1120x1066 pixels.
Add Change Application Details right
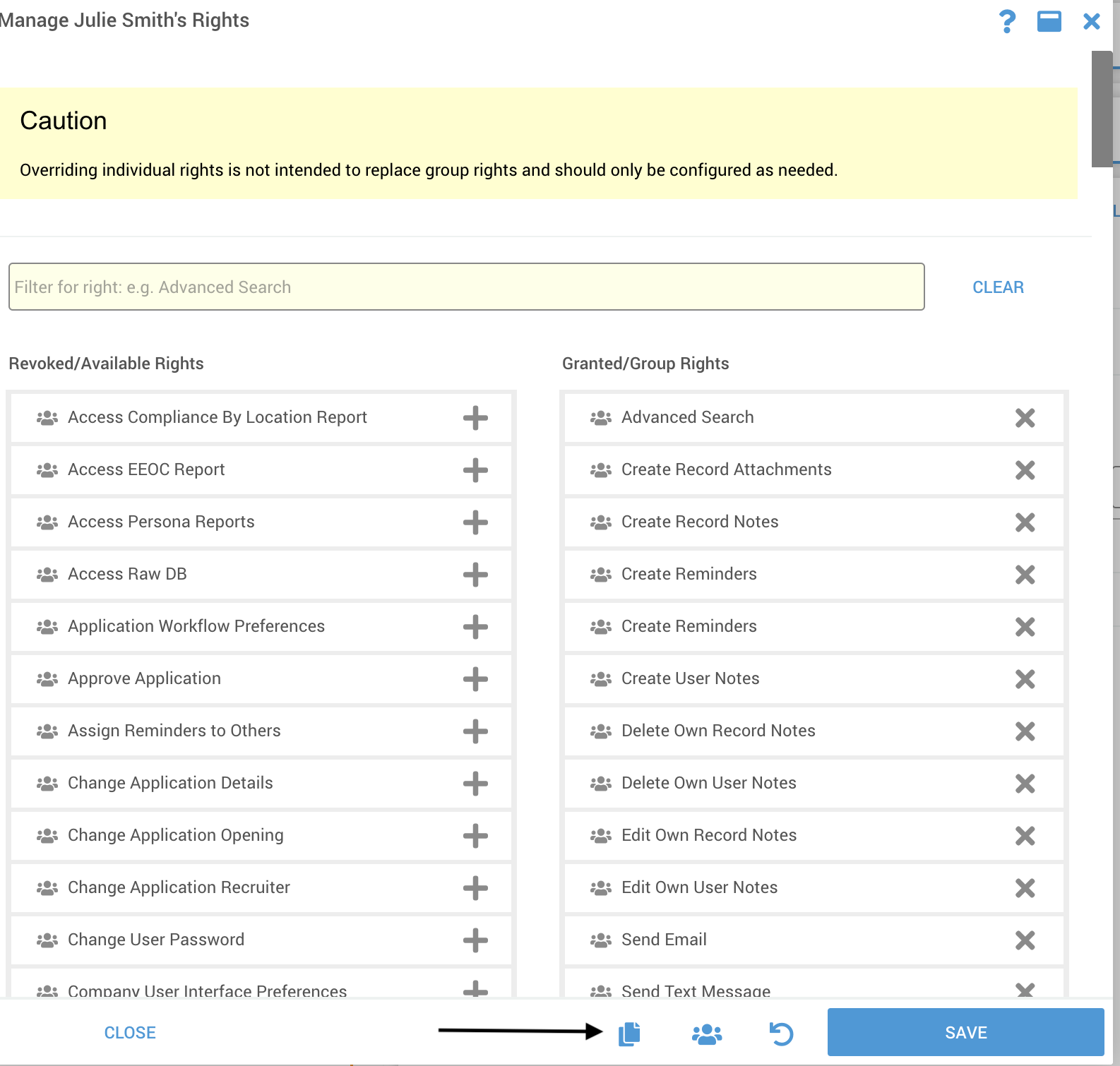[x=475, y=784]
